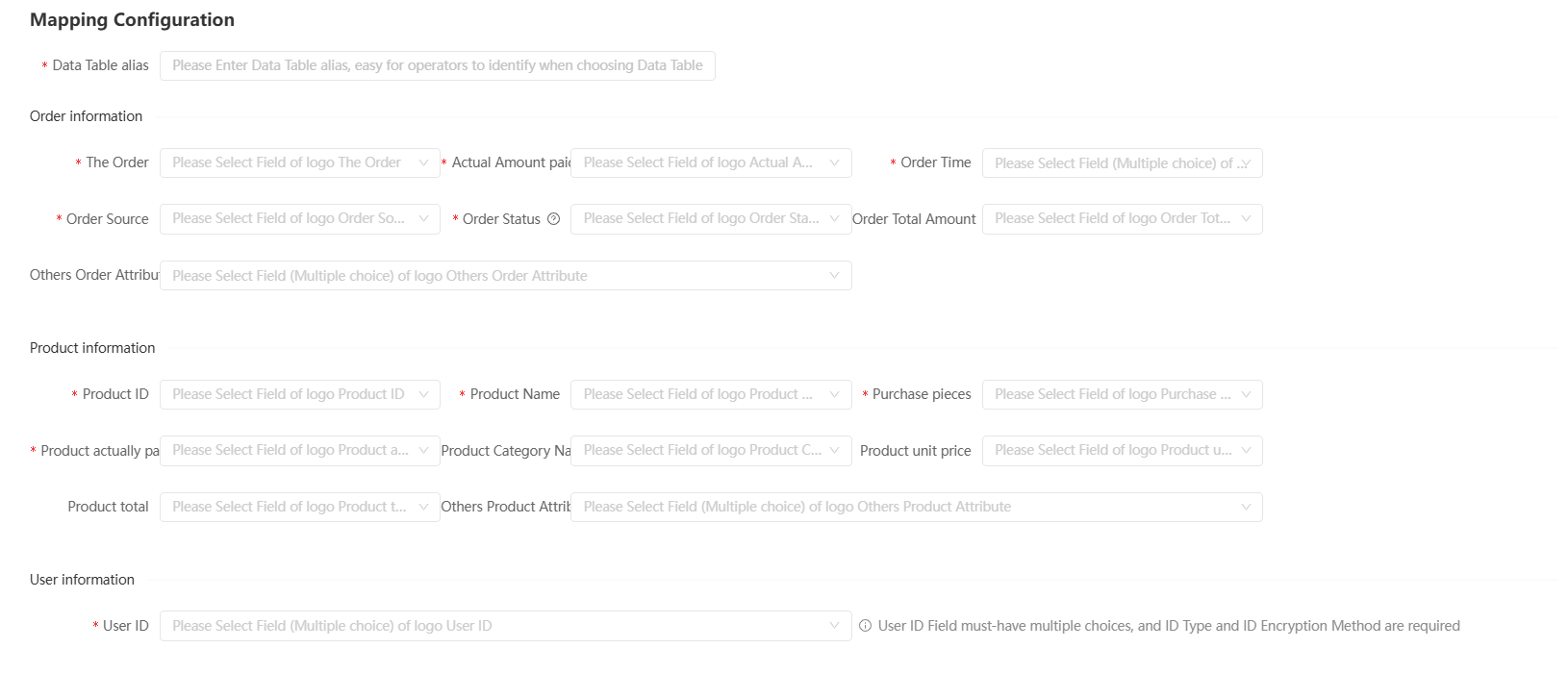The width and height of the screenshot is (1568, 673).
Task: Open the Order Status field dropdown
Action: pyautogui.click(x=710, y=219)
